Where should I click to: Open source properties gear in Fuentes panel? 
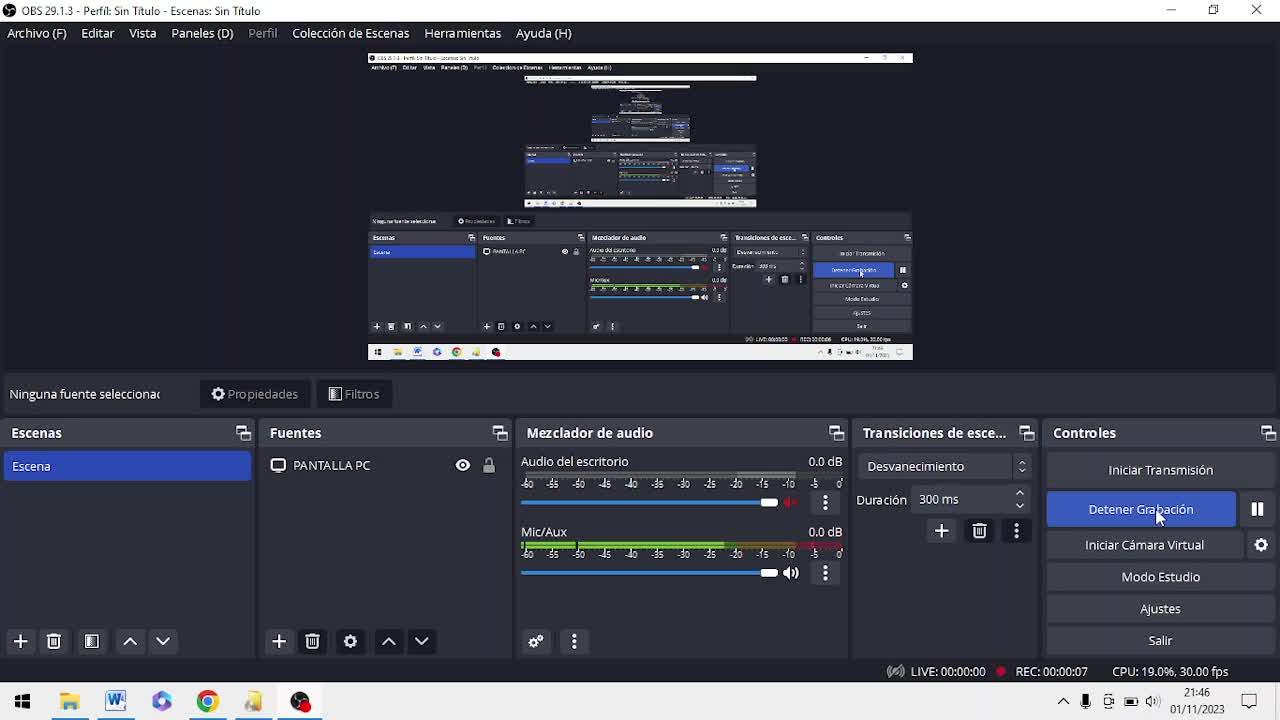pyautogui.click(x=350, y=641)
